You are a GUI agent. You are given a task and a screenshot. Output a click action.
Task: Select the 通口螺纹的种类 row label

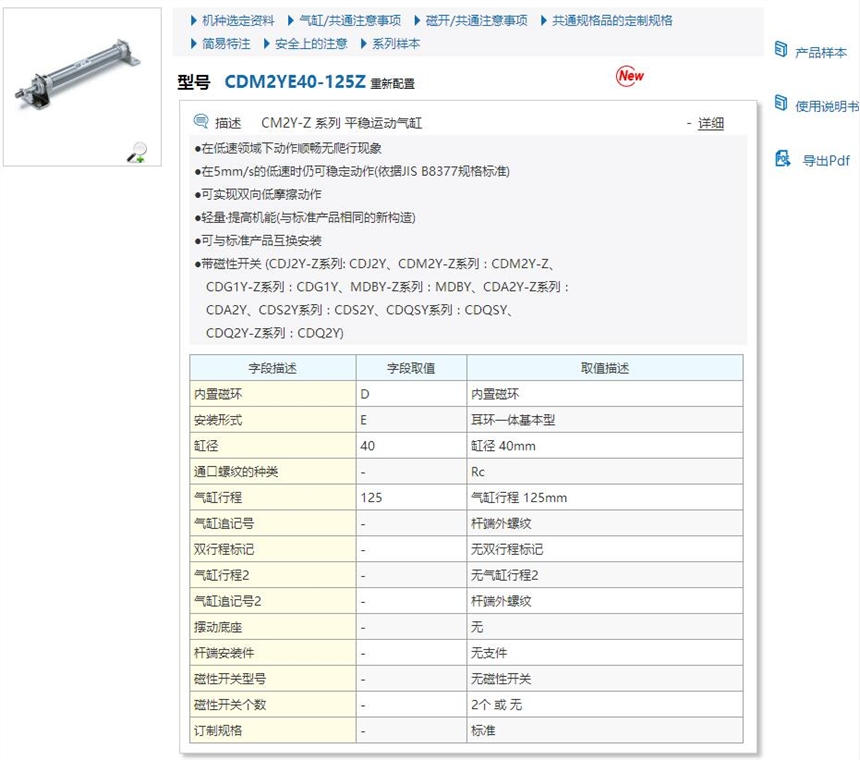point(273,472)
